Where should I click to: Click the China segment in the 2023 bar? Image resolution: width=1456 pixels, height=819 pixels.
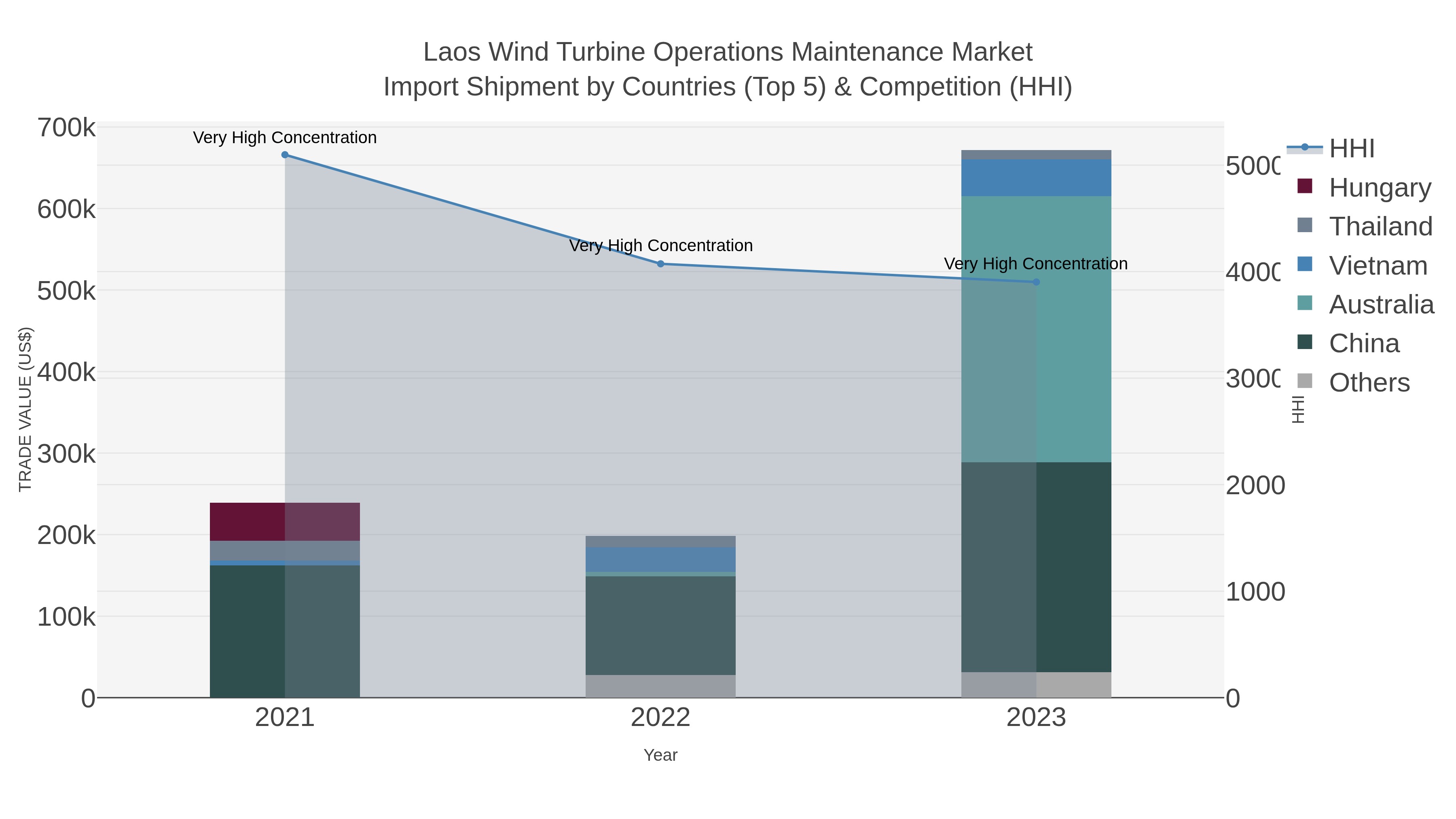tap(1036, 567)
